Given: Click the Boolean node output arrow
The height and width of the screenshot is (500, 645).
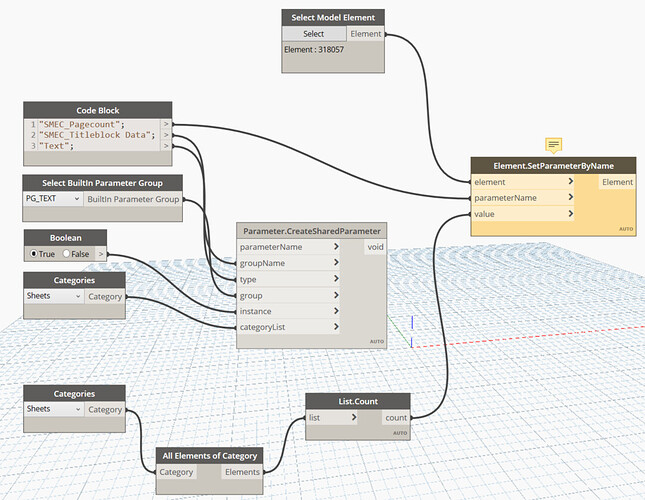Looking at the screenshot, I should [x=101, y=254].
